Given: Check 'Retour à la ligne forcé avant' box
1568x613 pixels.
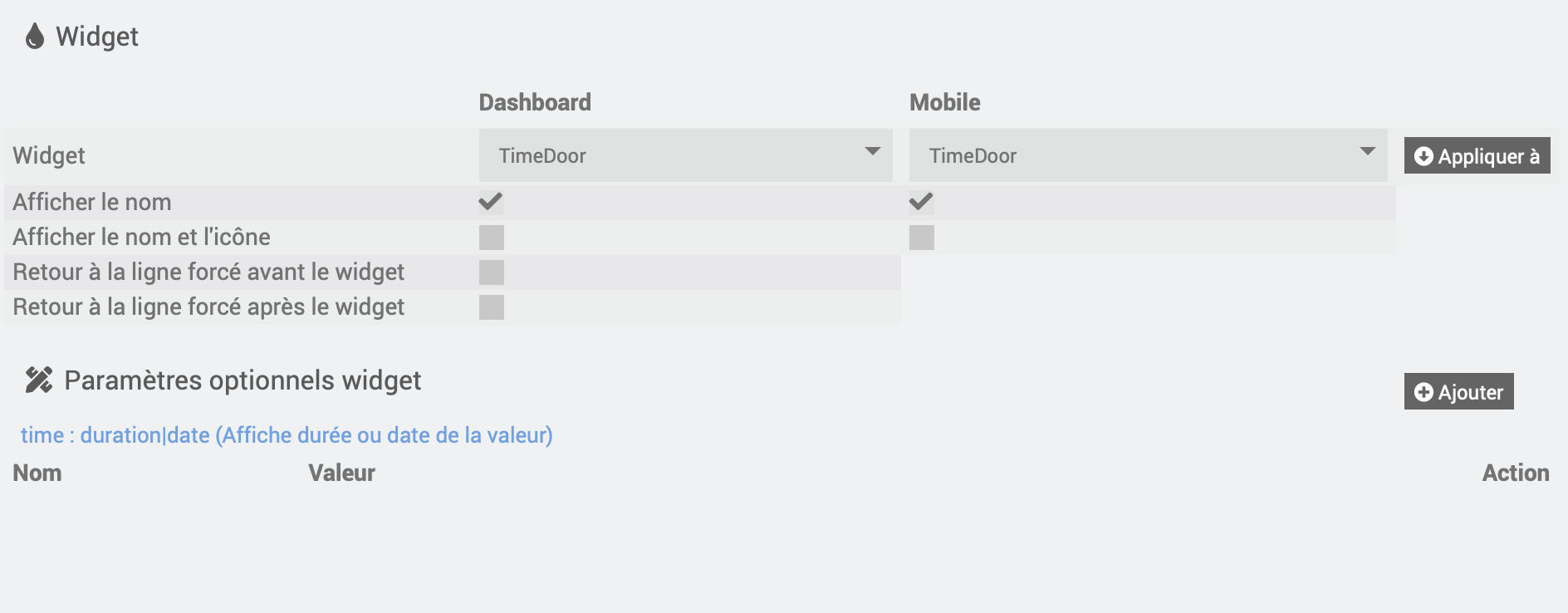Looking at the screenshot, I should click(x=492, y=272).
